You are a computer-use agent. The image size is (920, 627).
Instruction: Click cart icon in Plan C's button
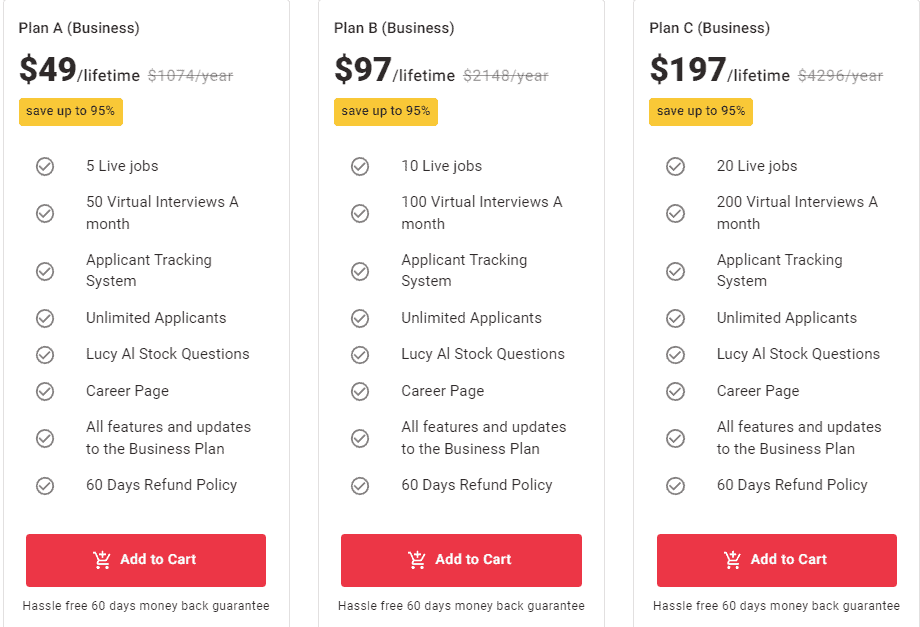coord(733,560)
